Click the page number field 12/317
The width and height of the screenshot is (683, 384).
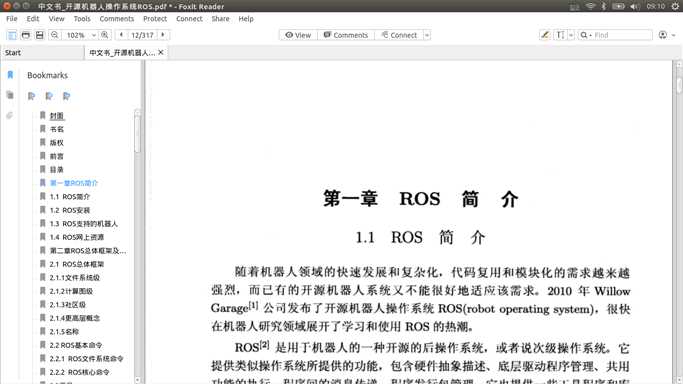click(142, 35)
